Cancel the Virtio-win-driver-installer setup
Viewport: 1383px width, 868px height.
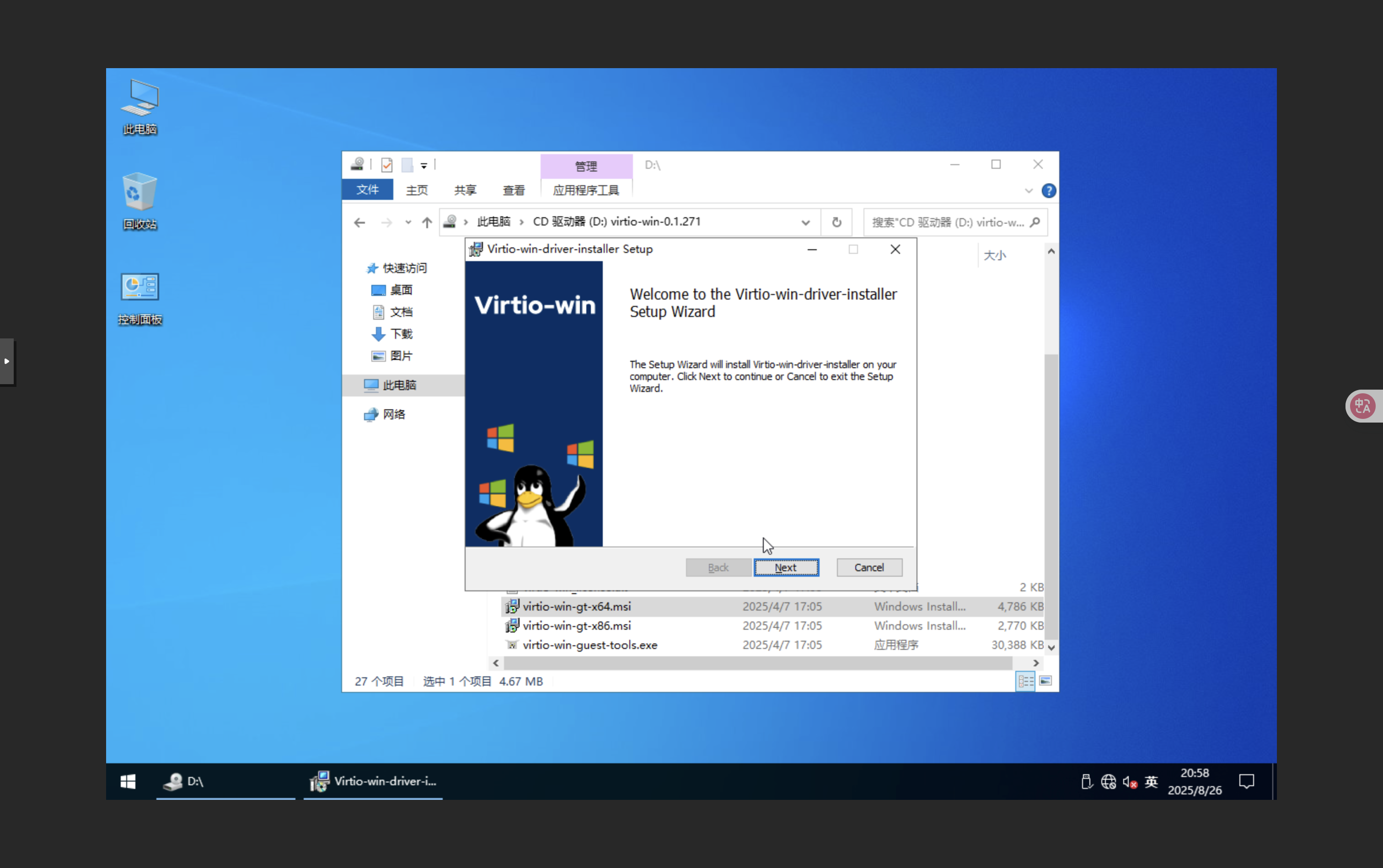(x=868, y=567)
